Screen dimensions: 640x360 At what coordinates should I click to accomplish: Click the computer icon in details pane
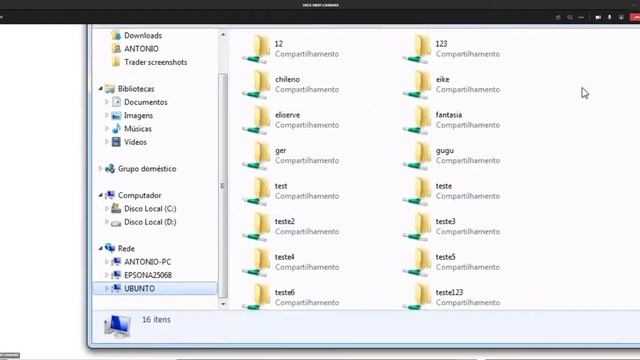pyautogui.click(x=118, y=326)
